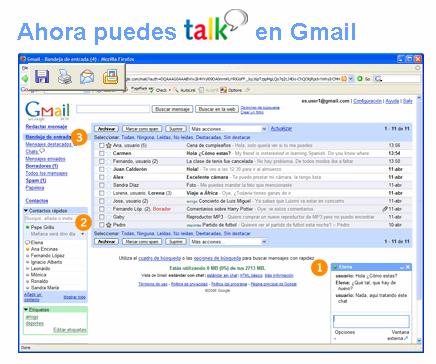
Task: Open the Bandeja de entrada folder
Action: (49, 137)
